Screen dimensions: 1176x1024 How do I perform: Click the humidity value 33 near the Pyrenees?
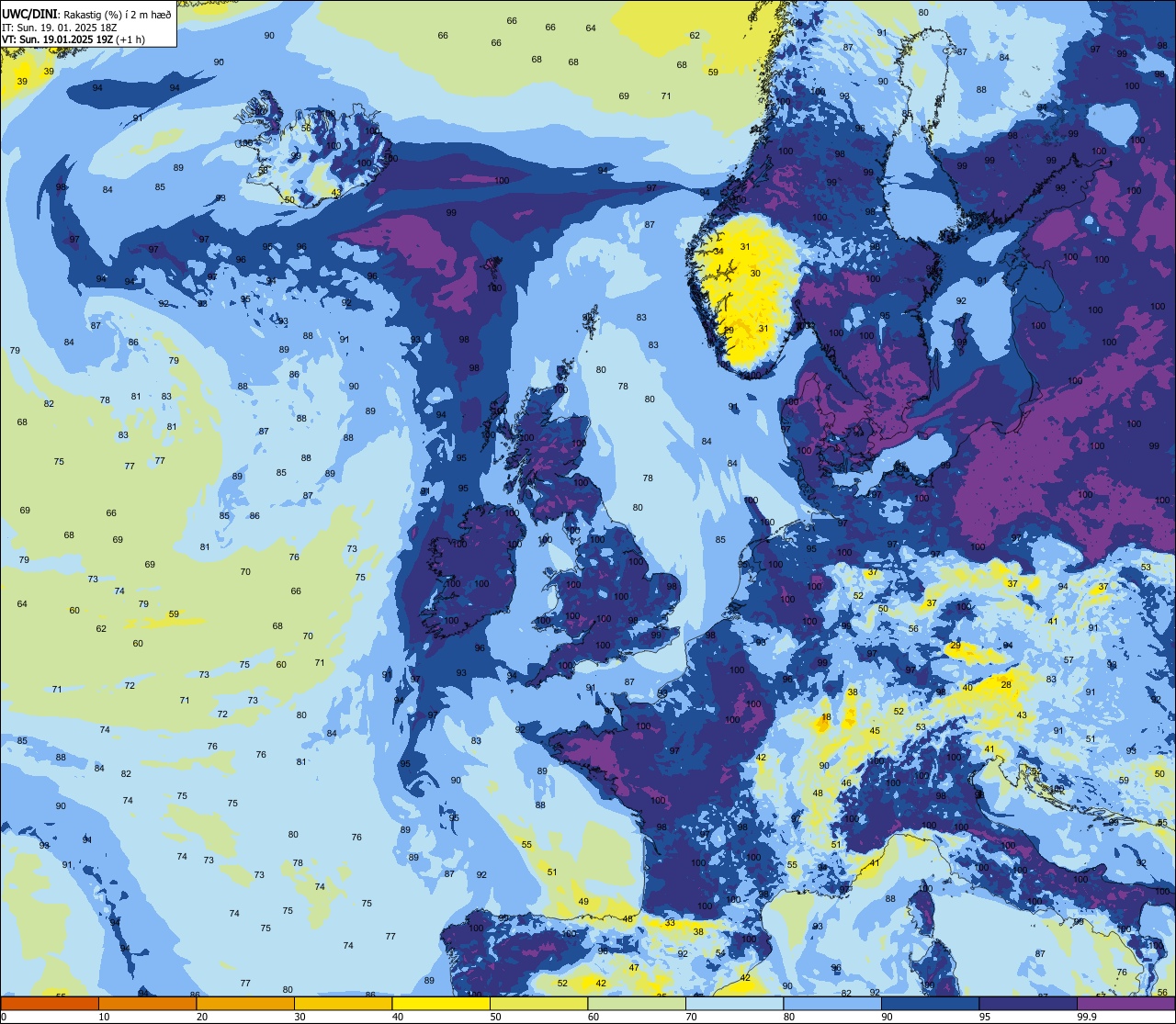click(670, 923)
